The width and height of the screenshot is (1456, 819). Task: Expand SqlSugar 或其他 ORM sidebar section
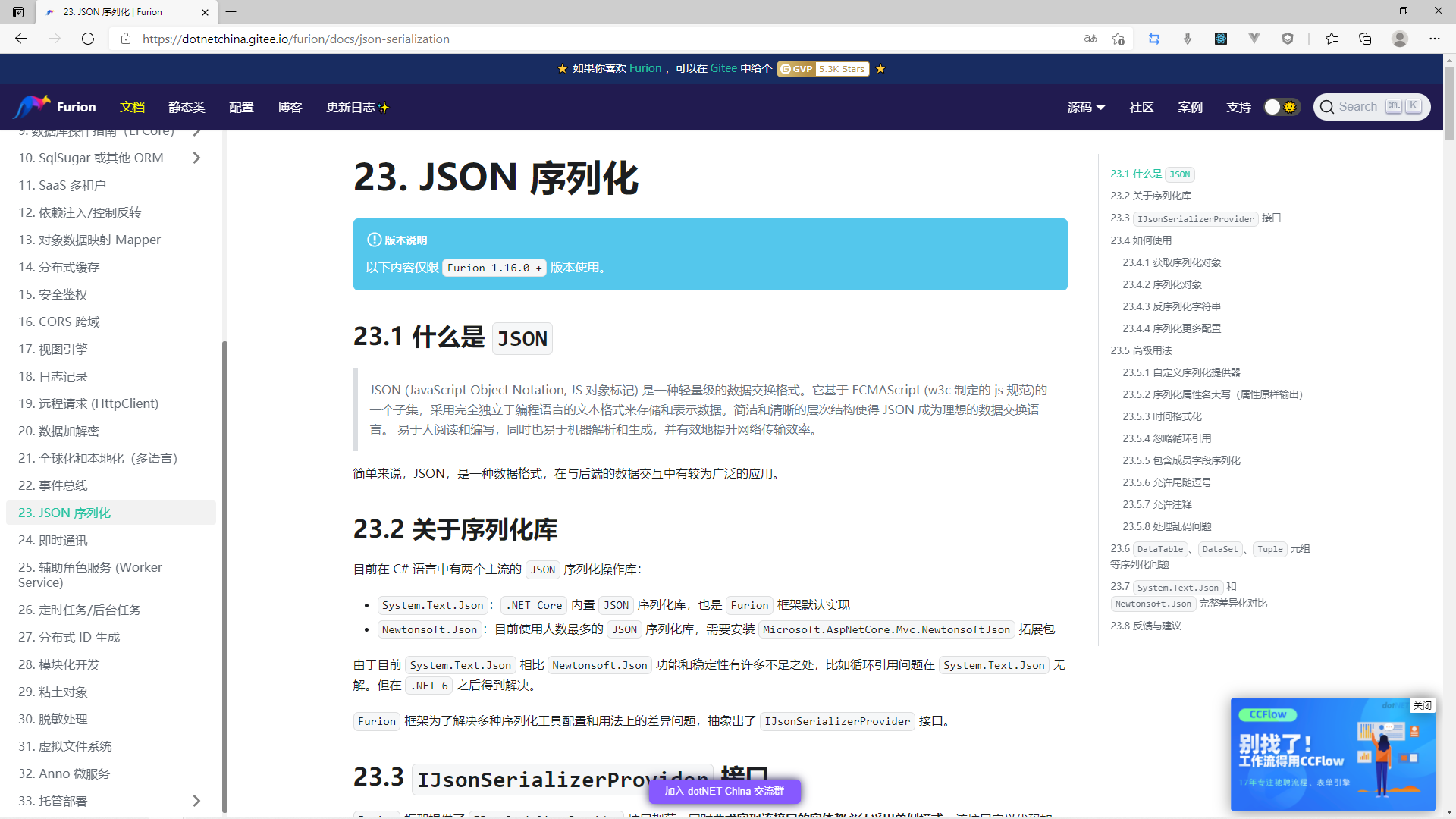196,158
